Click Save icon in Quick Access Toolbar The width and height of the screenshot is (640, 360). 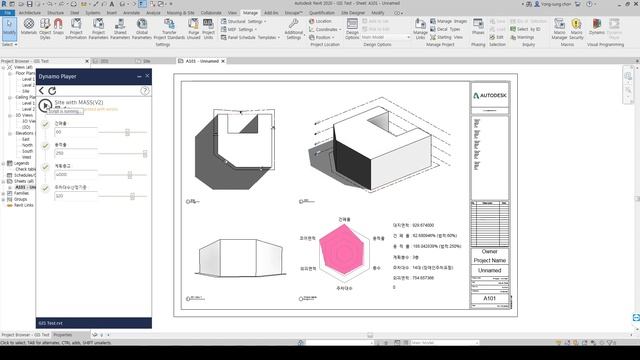coord(29,4)
